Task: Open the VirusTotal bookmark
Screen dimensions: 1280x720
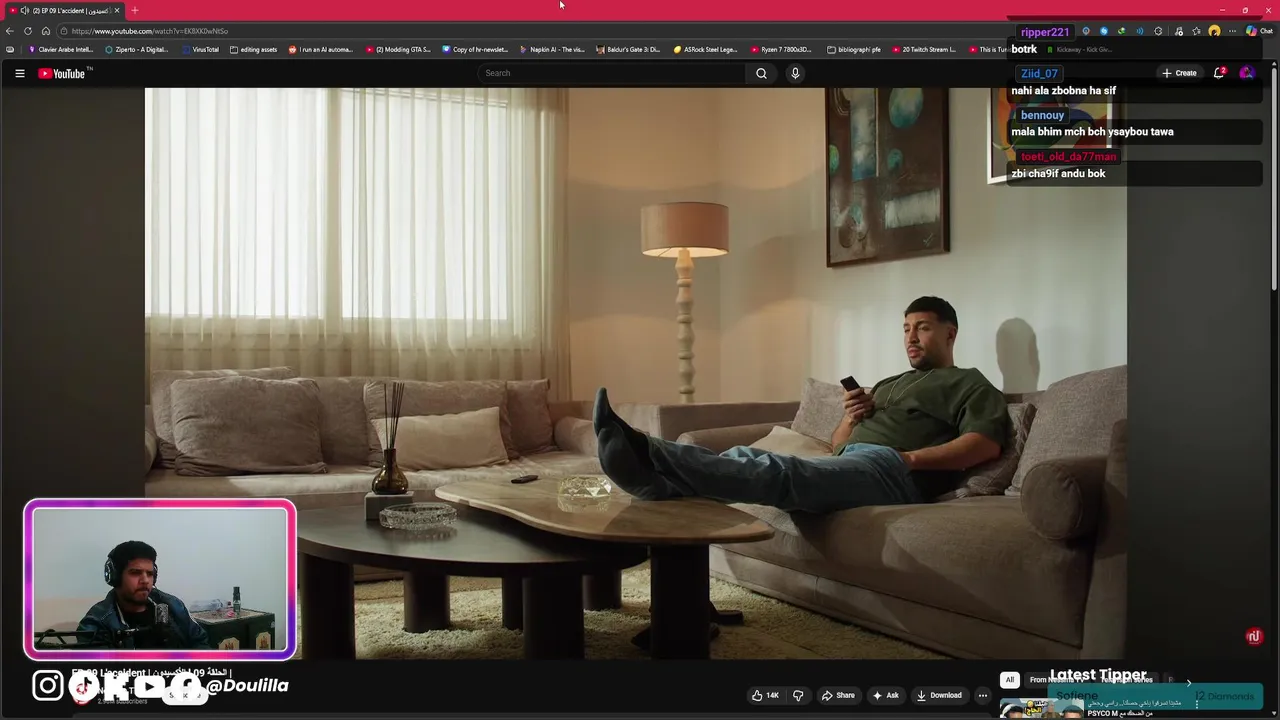Action: 200,49
